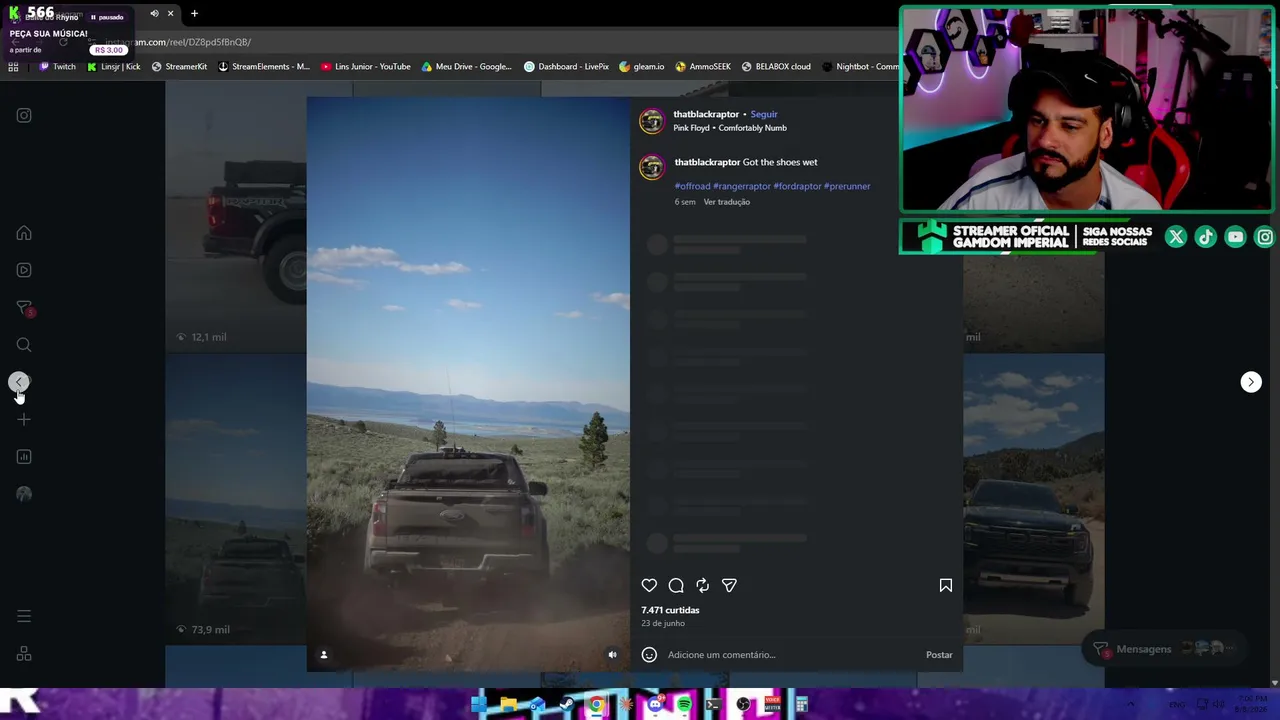
Task: Open the StreamElements bookmark
Action: [263, 67]
